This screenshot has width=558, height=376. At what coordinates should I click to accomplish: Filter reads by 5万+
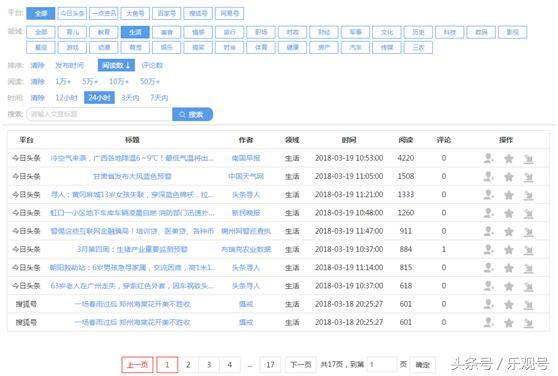click(x=90, y=81)
